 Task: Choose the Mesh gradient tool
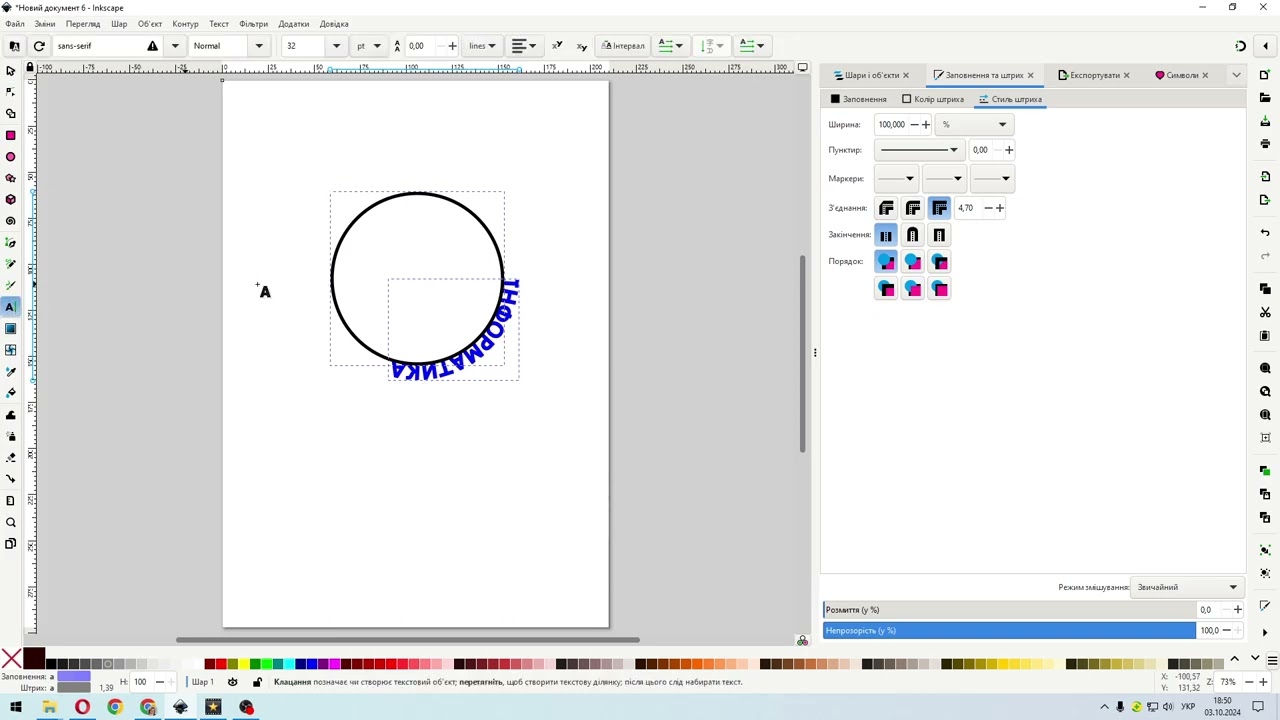(11, 350)
